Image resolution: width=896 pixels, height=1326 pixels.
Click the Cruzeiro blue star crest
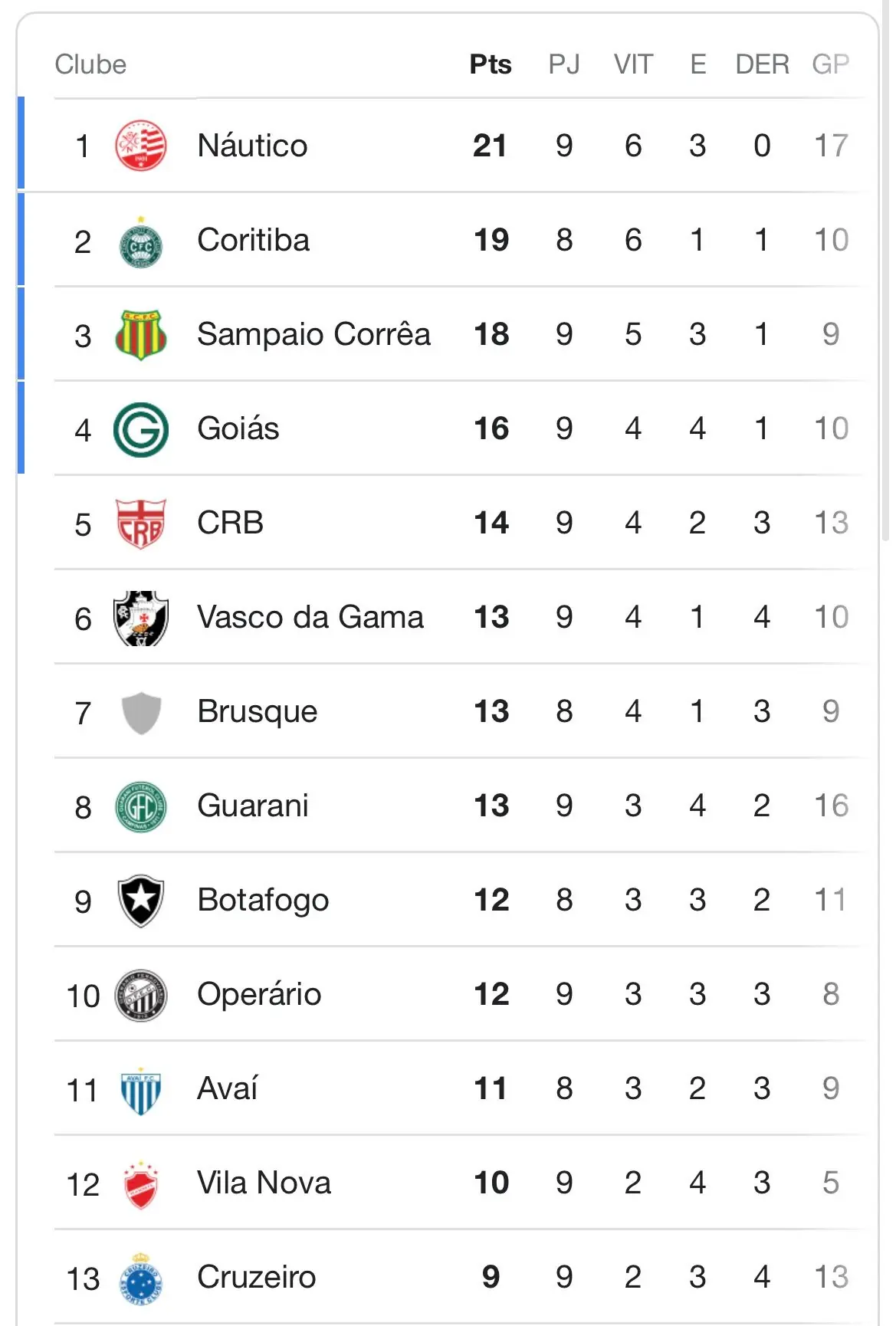141,1278
